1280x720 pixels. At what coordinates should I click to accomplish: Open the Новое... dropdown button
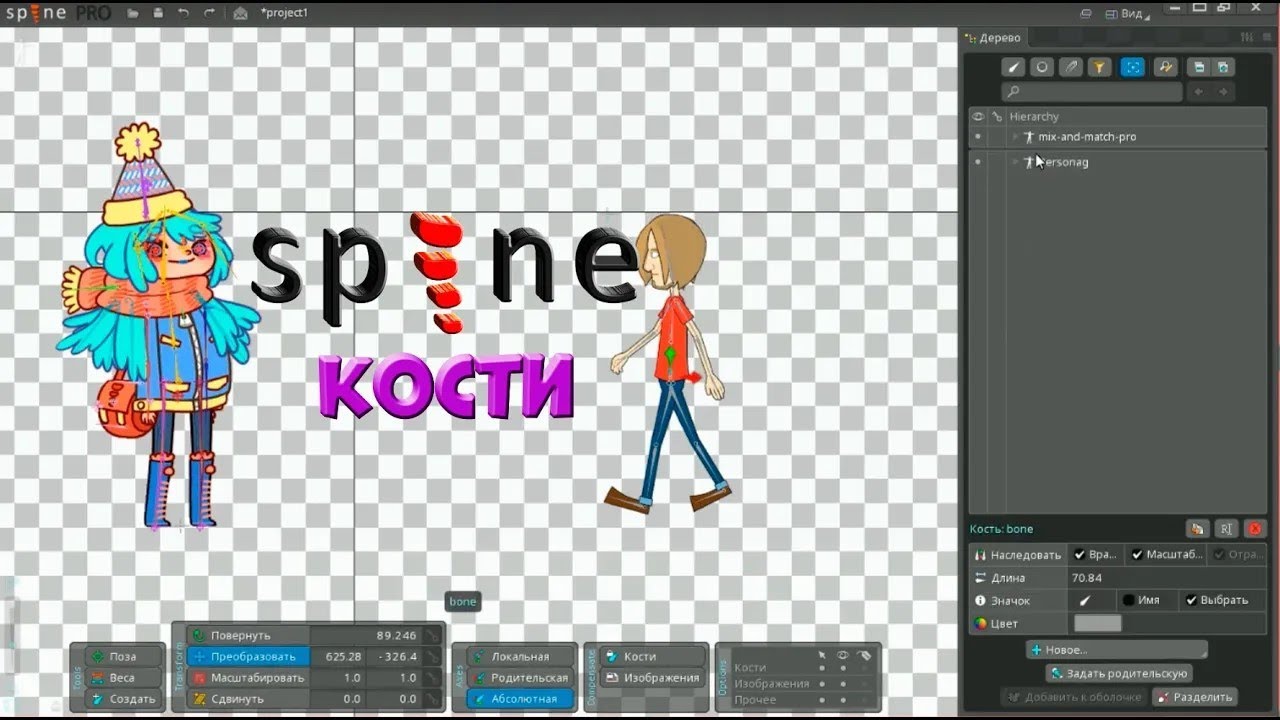tap(1116, 650)
